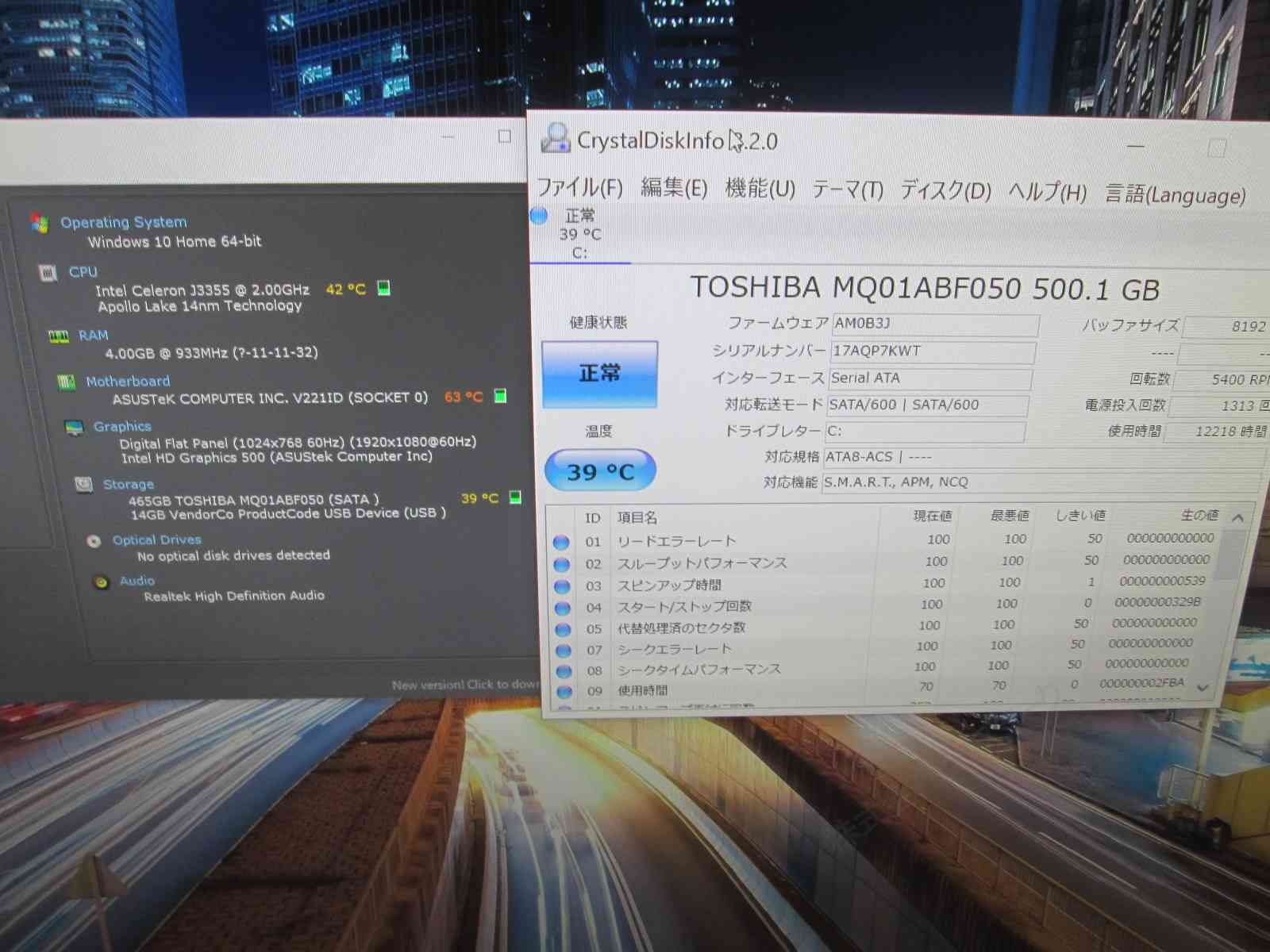Open Storage section in Speccy window
This screenshot has height=952, width=1270.
coord(129,484)
